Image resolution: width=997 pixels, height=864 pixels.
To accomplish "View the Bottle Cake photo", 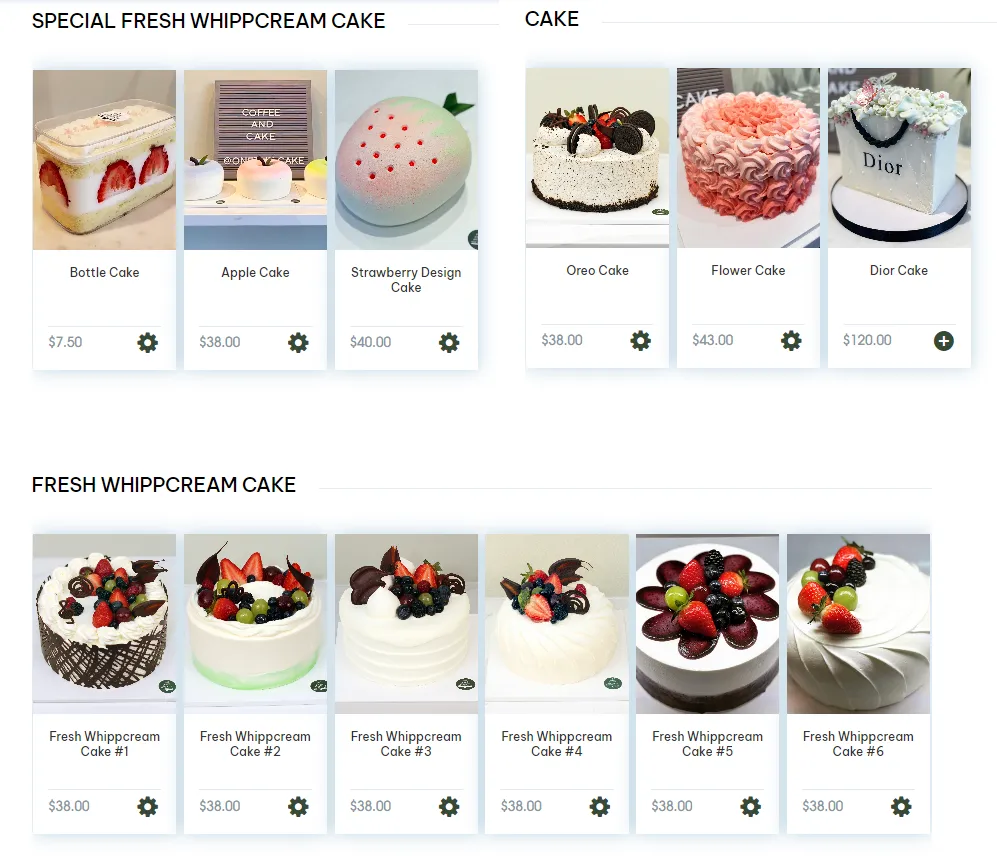I will pyautogui.click(x=104, y=160).
